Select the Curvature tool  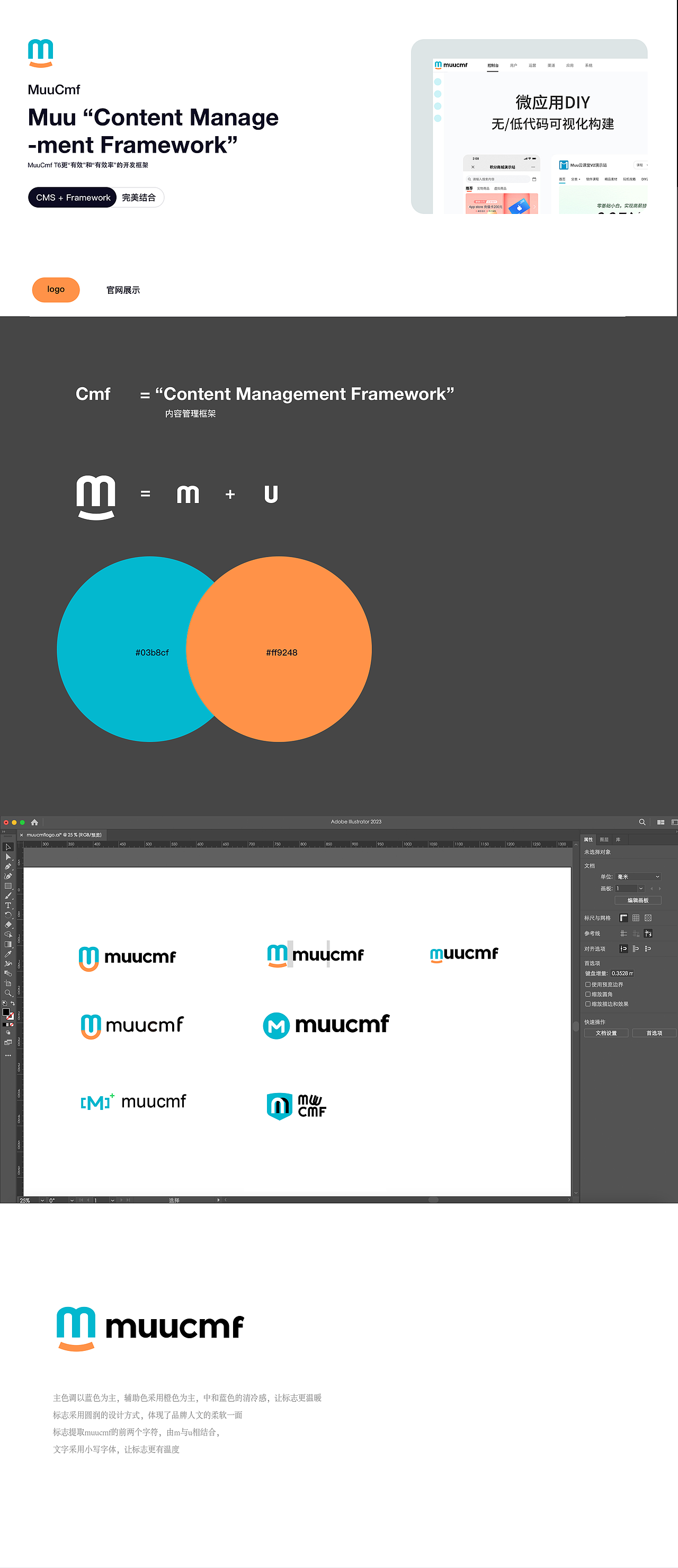8,876
